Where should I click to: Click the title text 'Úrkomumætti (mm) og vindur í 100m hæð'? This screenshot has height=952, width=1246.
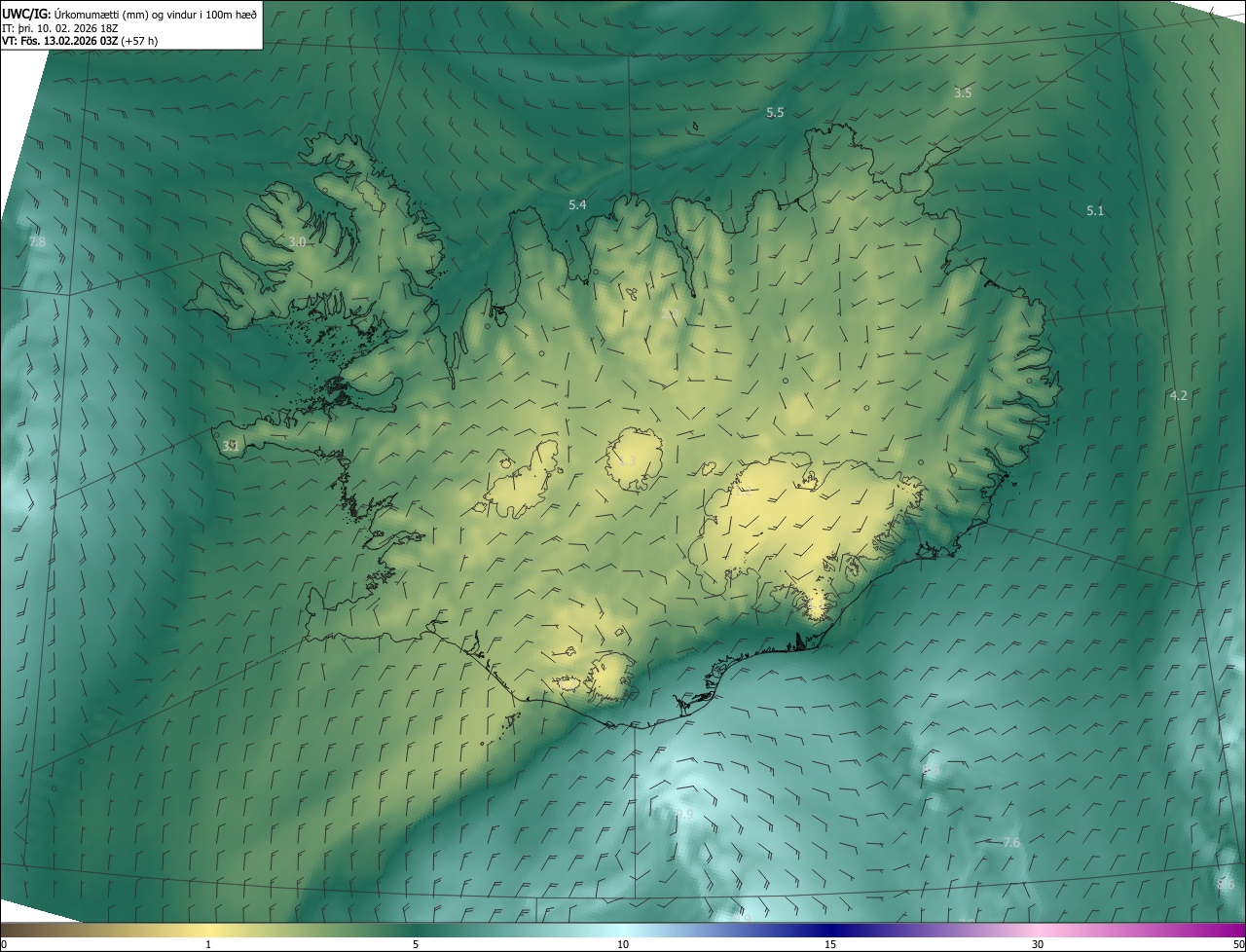pos(154,13)
